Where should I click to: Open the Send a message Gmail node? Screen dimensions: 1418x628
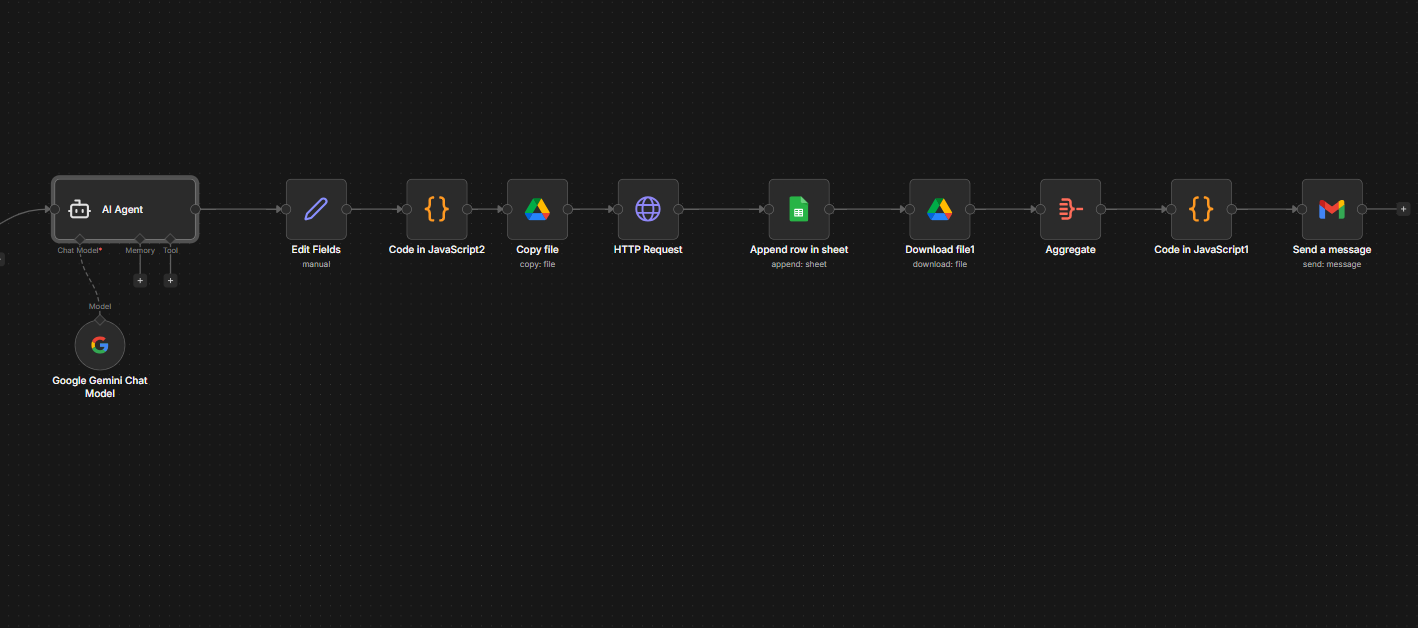[x=1331, y=209]
